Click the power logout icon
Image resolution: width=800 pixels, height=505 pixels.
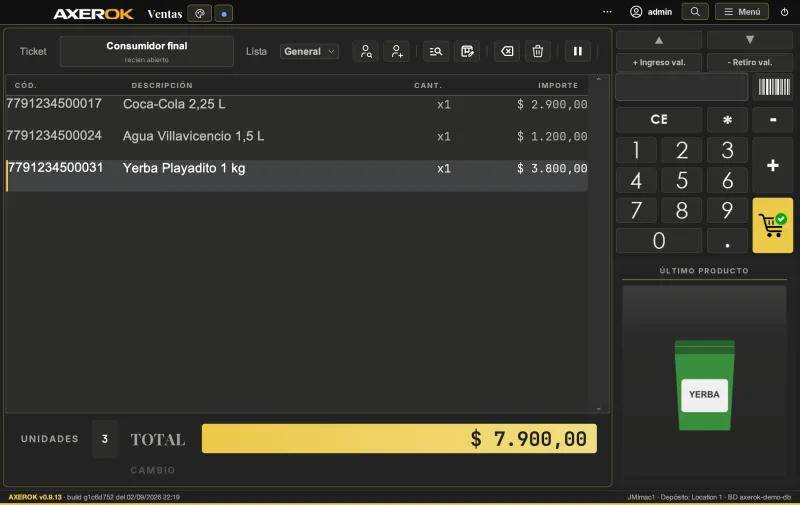[x=784, y=12]
